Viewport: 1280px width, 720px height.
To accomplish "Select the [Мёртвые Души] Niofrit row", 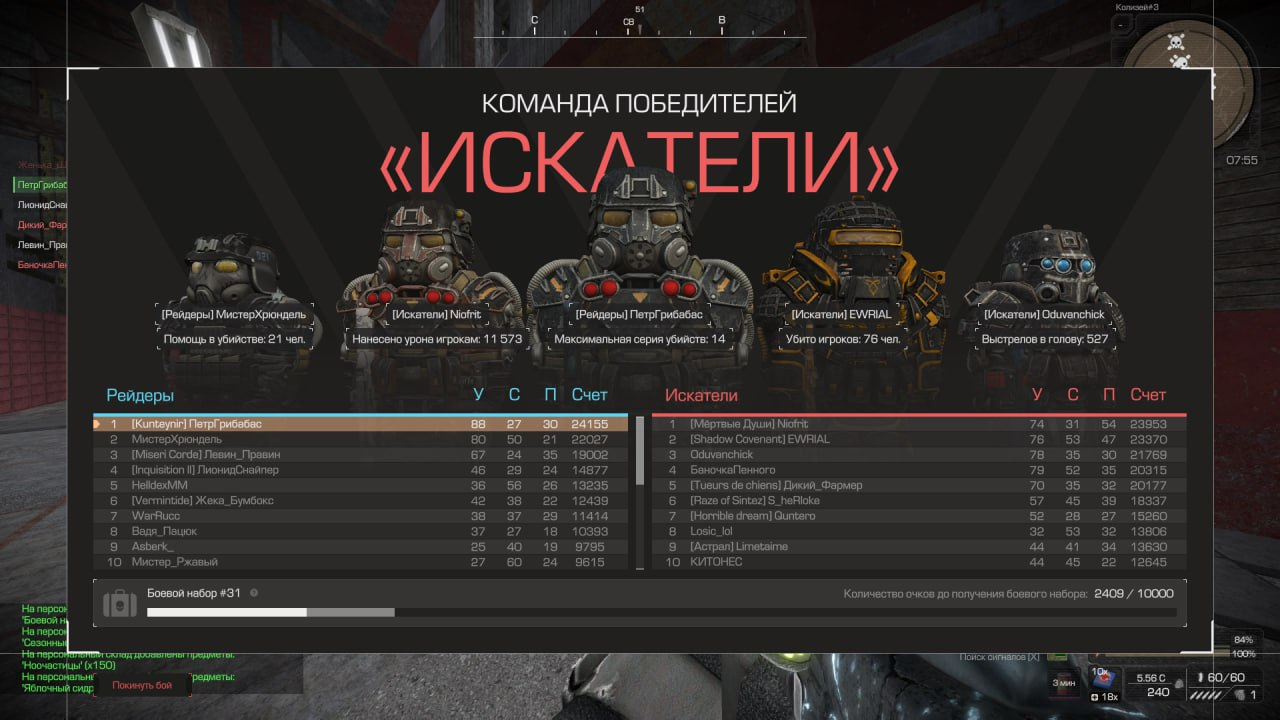I will (919, 424).
